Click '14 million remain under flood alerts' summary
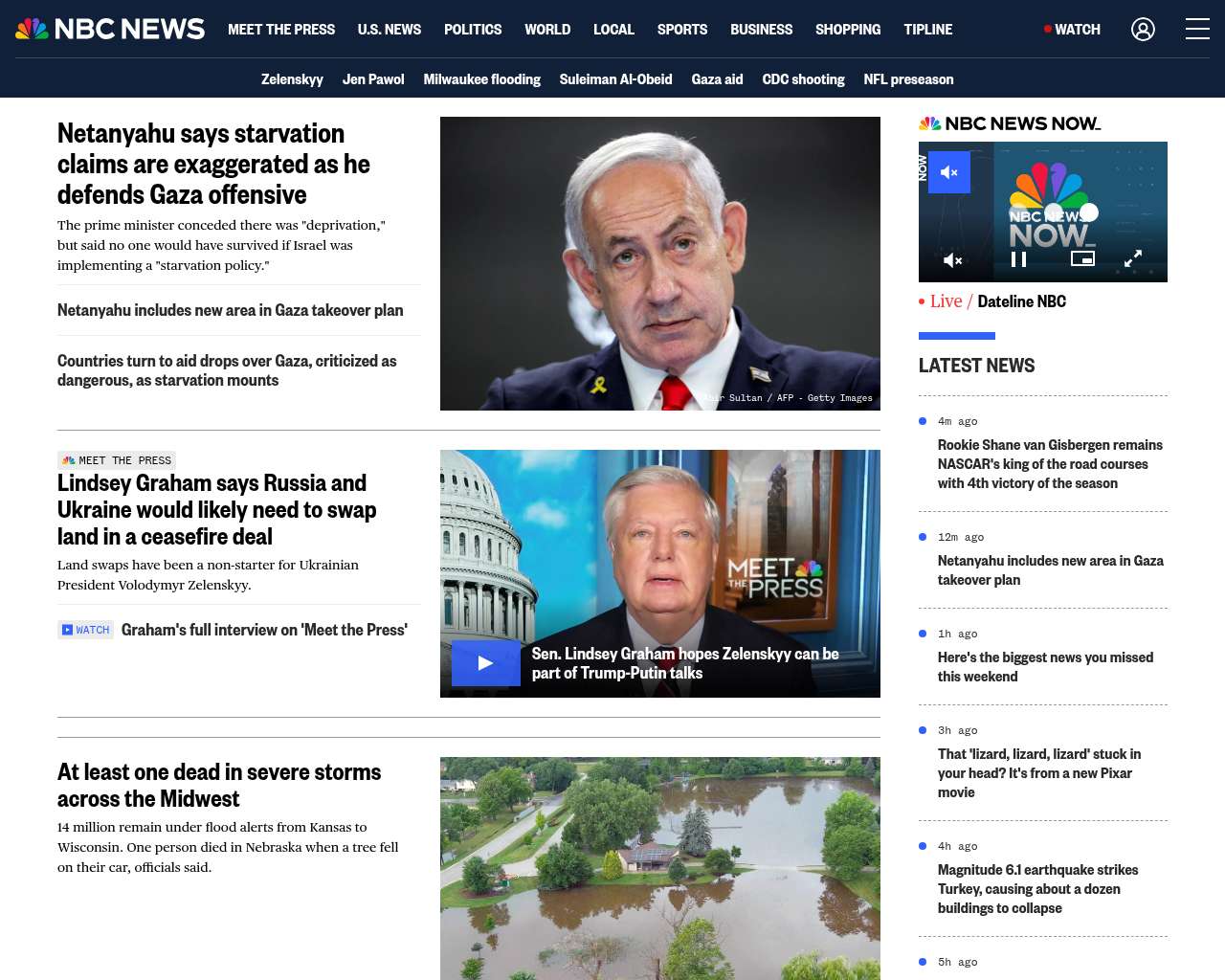 [x=228, y=847]
